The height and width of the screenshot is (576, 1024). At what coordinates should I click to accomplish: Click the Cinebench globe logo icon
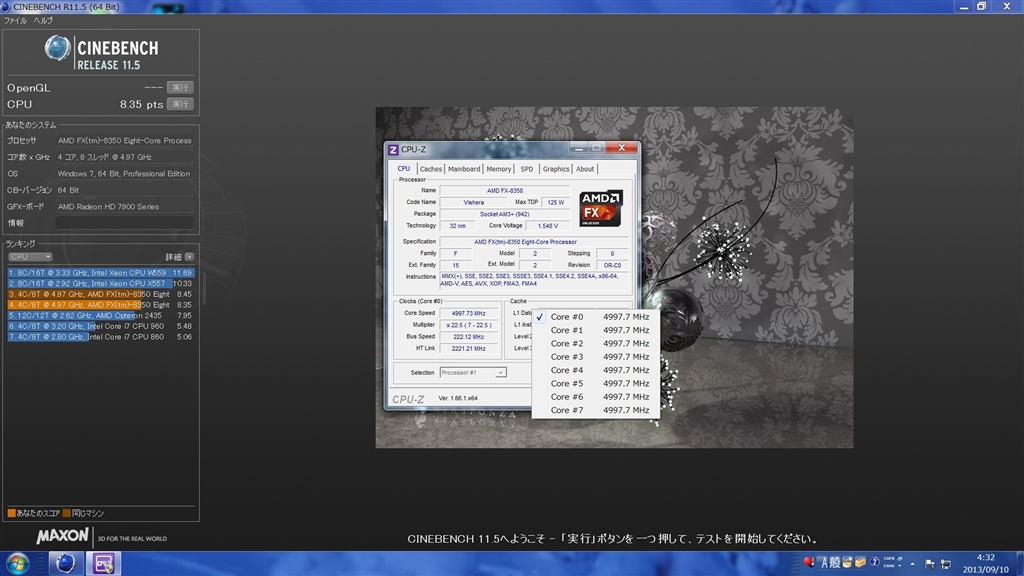tap(57, 48)
